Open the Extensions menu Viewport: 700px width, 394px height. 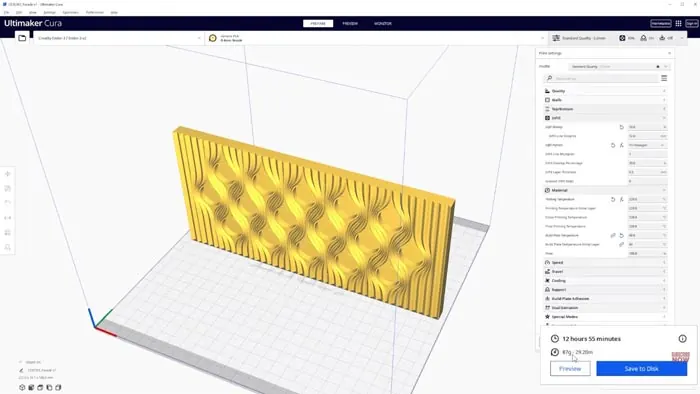[71, 12]
